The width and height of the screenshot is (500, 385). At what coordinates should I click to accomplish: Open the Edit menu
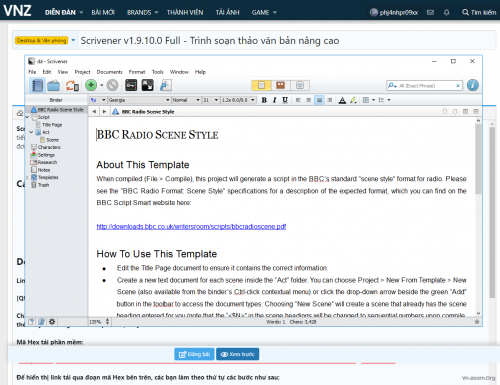click(x=47, y=72)
